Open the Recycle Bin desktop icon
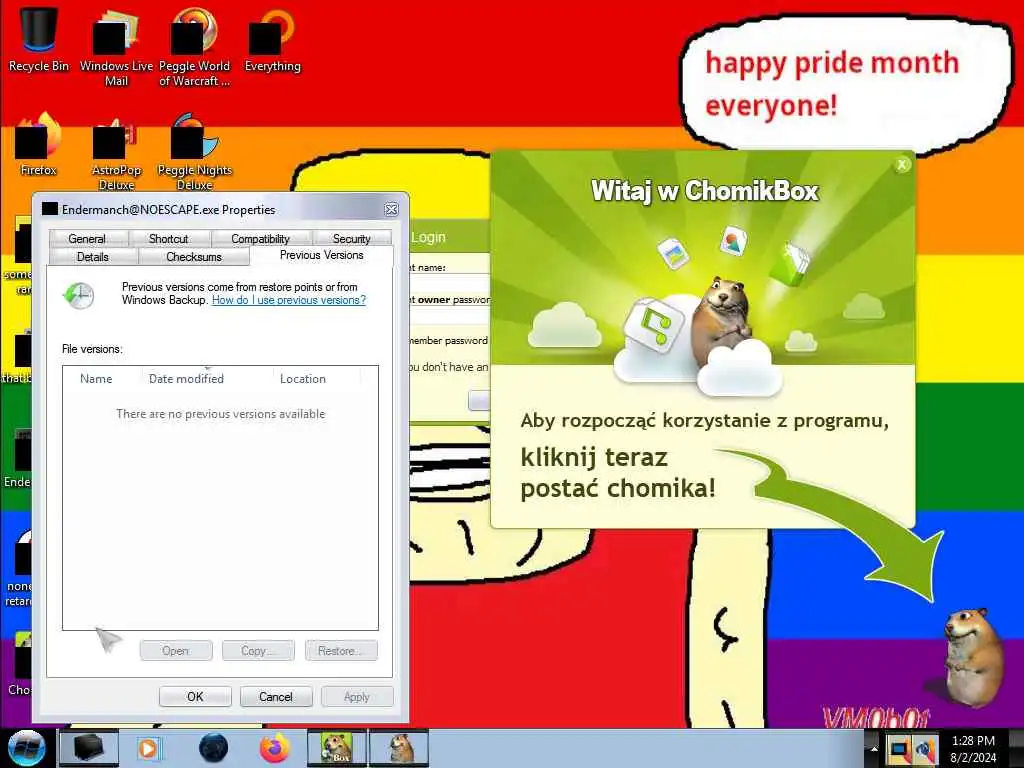Image resolution: width=1024 pixels, height=768 pixels. pyautogui.click(x=39, y=39)
